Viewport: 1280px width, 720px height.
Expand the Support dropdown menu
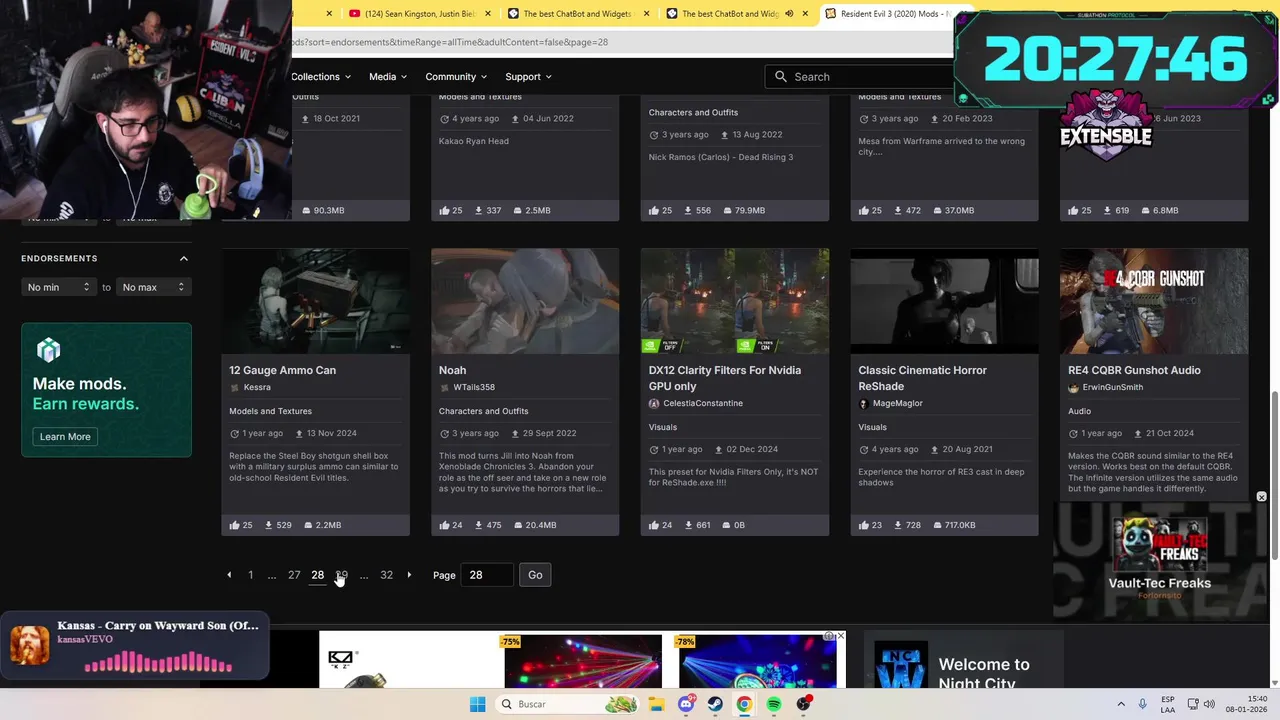tap(528, 77)
